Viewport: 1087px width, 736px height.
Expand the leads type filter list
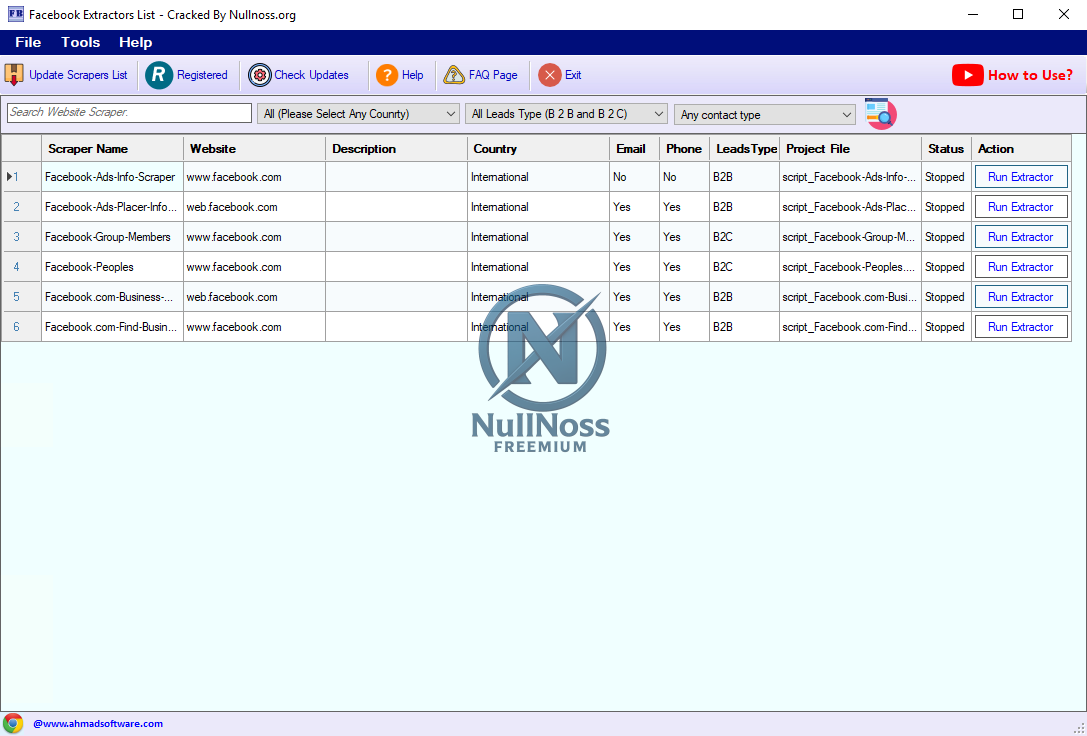[x=658, y=113]
